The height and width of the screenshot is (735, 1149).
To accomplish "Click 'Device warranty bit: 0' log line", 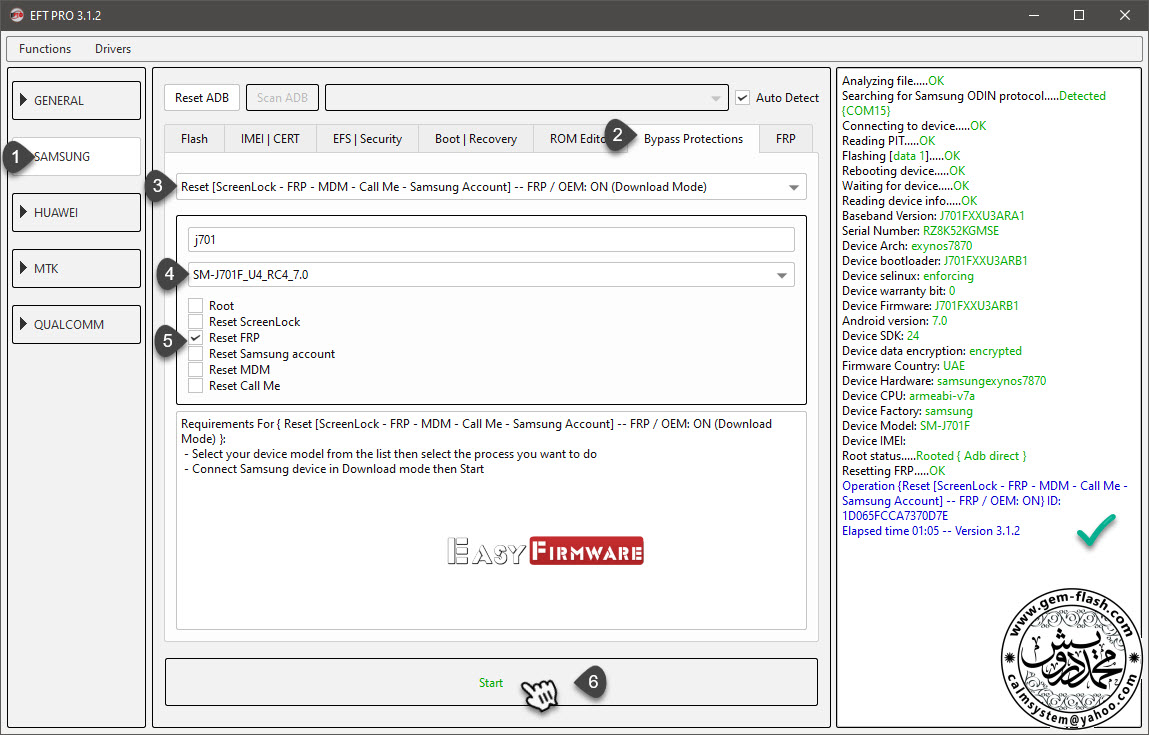I will coord(898,291).
